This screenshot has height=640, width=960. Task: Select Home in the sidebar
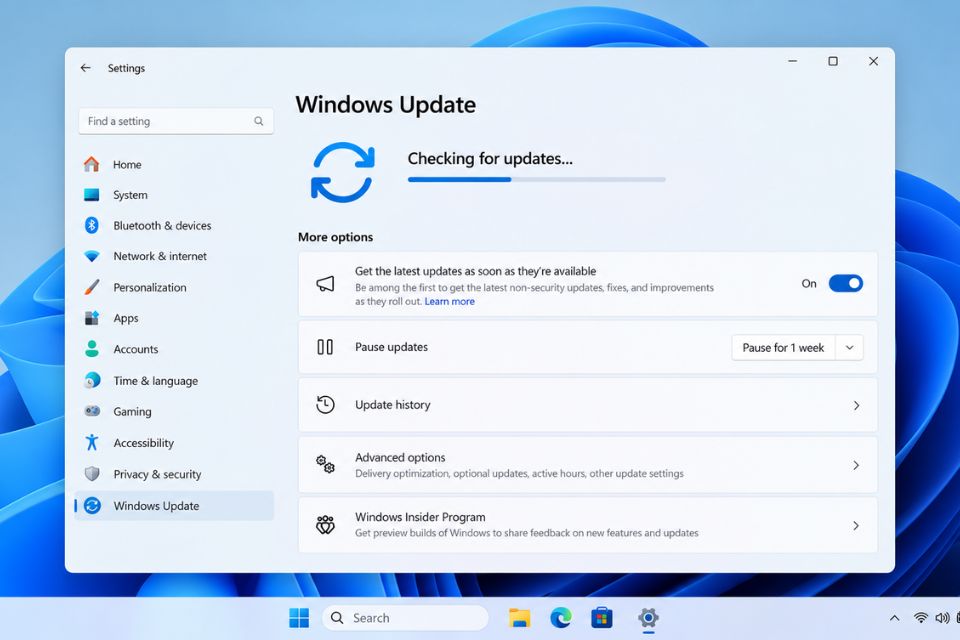(173, 164)
